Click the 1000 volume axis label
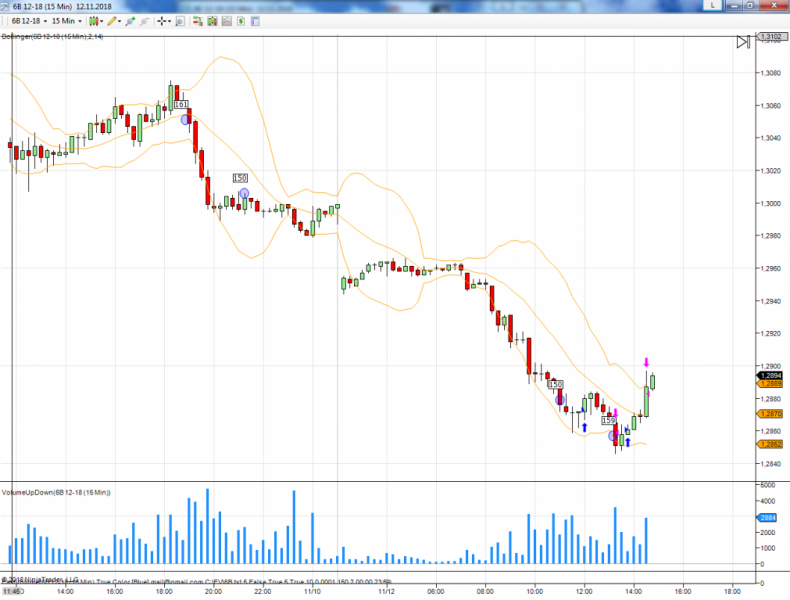The width and height of the screenshot is (790, 600). coord(768,548)
